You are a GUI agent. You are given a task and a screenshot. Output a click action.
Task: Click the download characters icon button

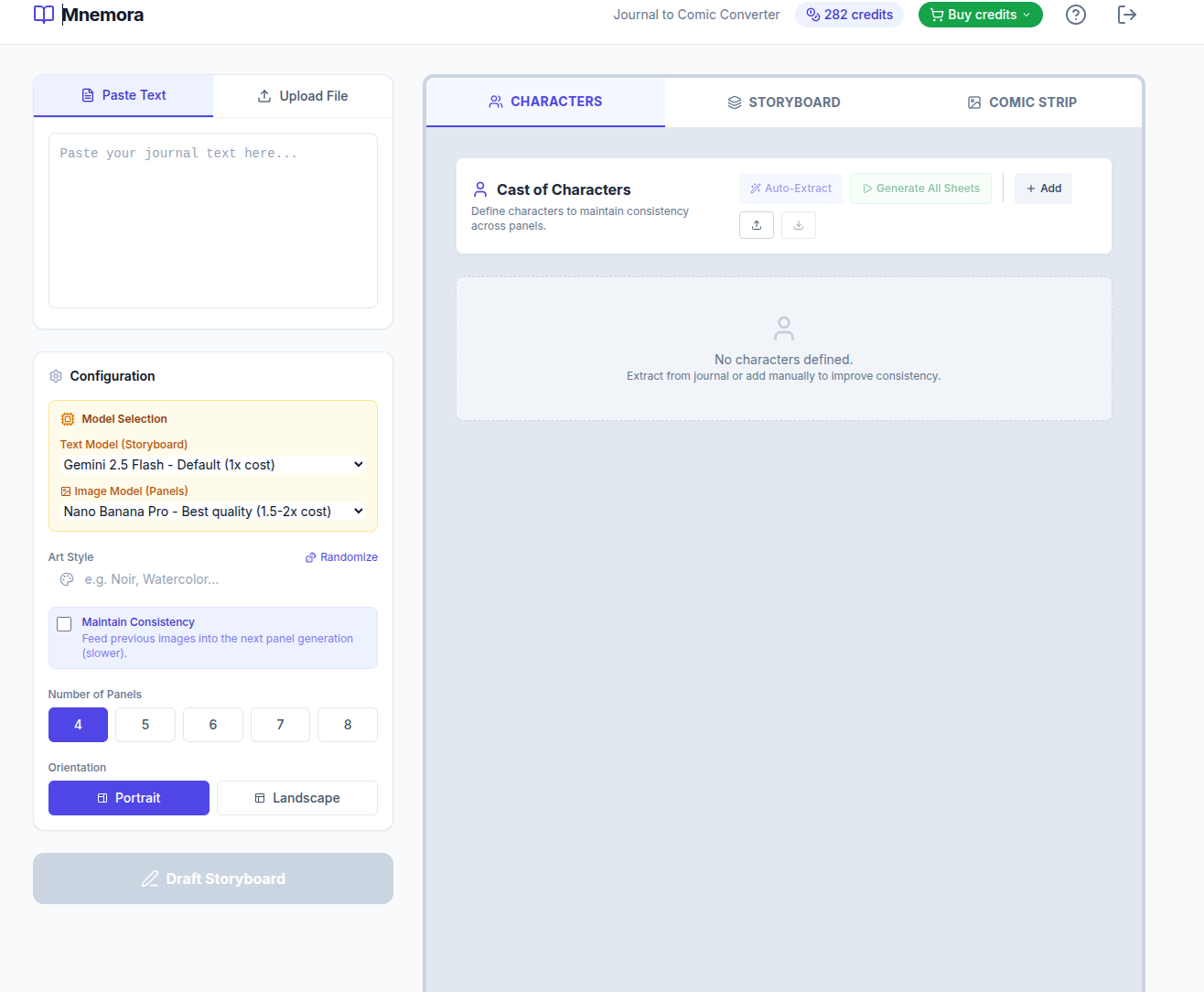point(799,225)
